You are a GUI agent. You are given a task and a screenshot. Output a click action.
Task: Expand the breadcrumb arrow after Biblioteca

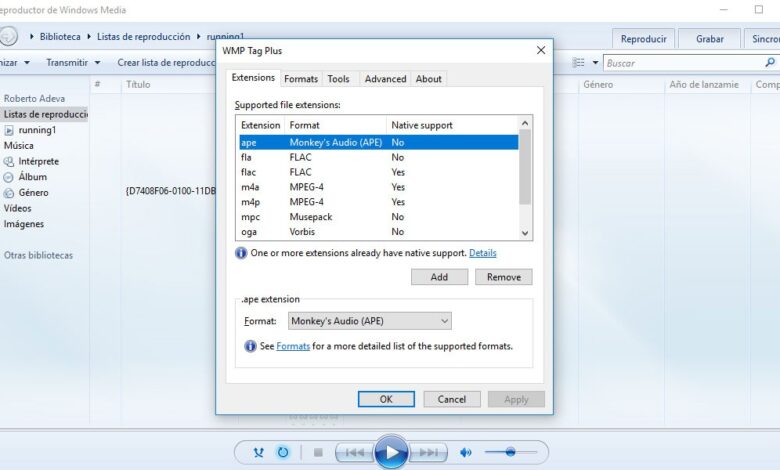pyautogui.click(x=89, y=36)
